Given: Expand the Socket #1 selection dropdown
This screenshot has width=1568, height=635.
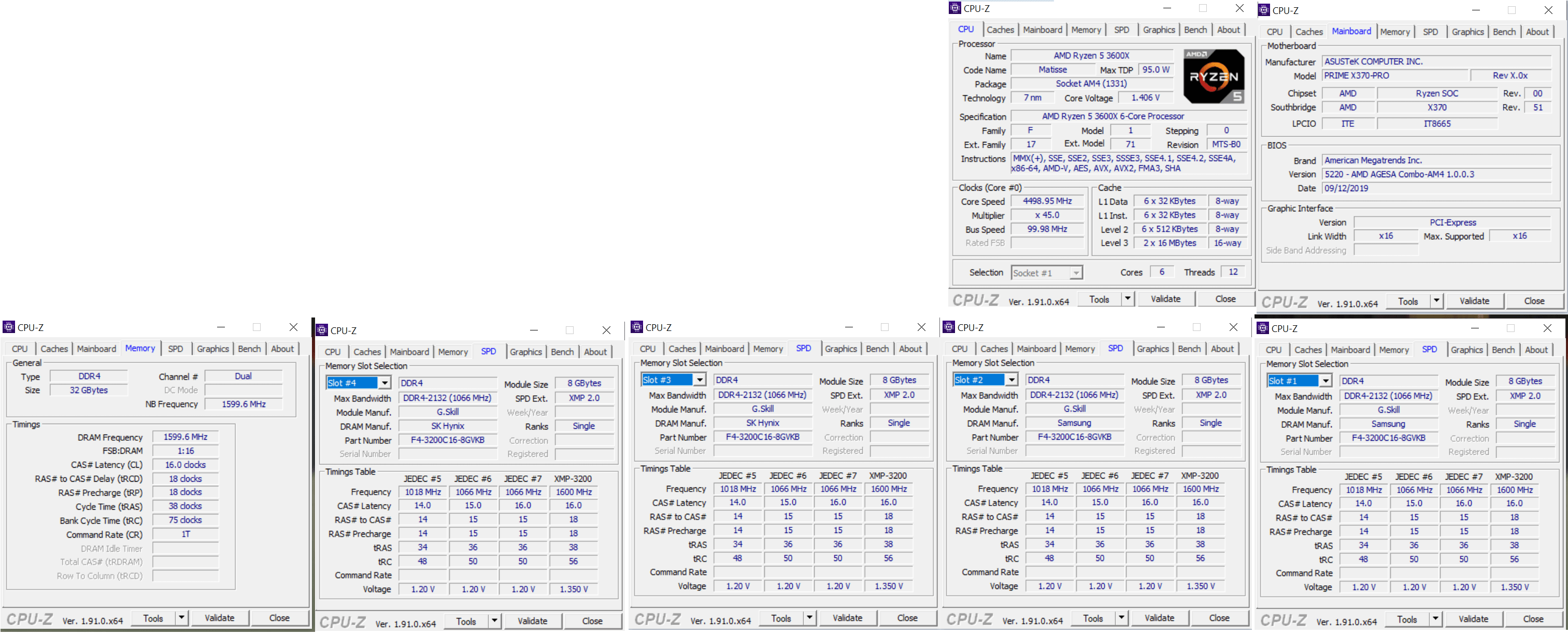Looking at the screenshot, I should tap(1076, 272).
